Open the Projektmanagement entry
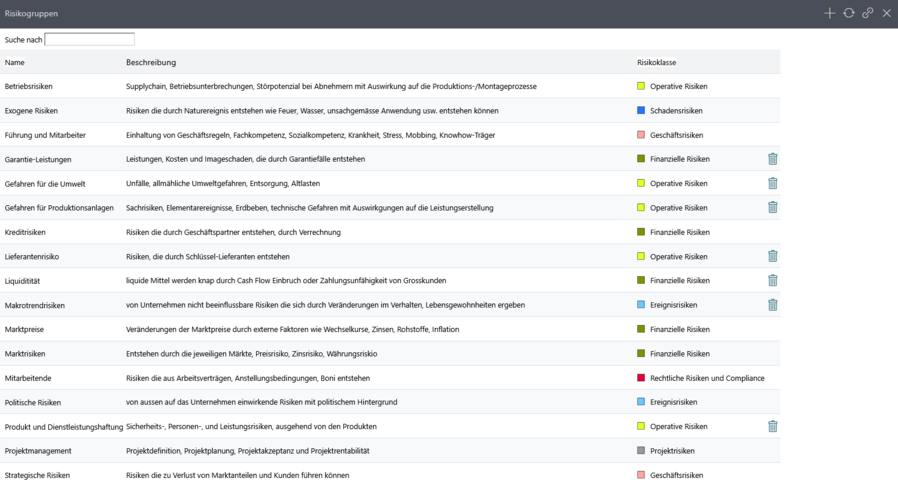898x482 pixels. pos(38,451)
